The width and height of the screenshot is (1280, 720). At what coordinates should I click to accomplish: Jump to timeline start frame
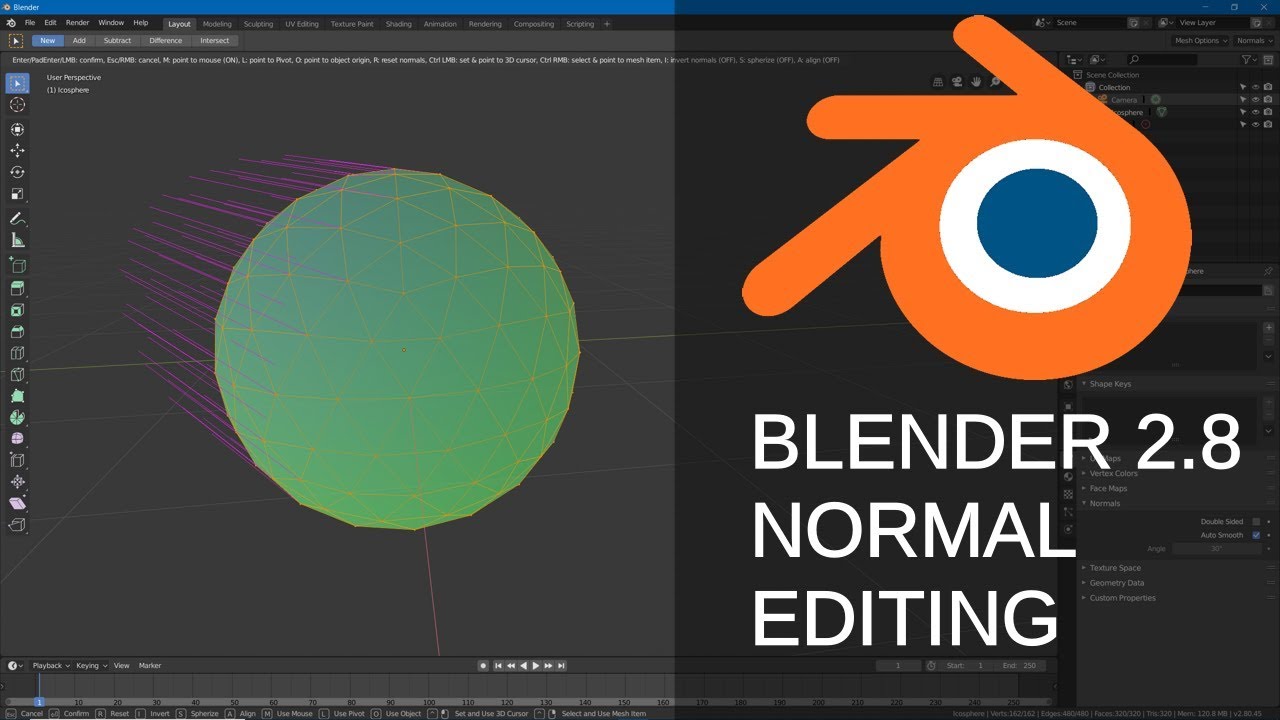(498, 665)
